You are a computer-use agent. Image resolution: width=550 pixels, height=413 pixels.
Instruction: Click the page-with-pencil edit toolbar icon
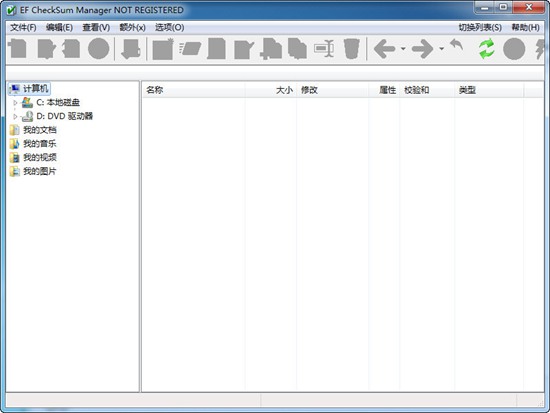click(x=243, y=49)
